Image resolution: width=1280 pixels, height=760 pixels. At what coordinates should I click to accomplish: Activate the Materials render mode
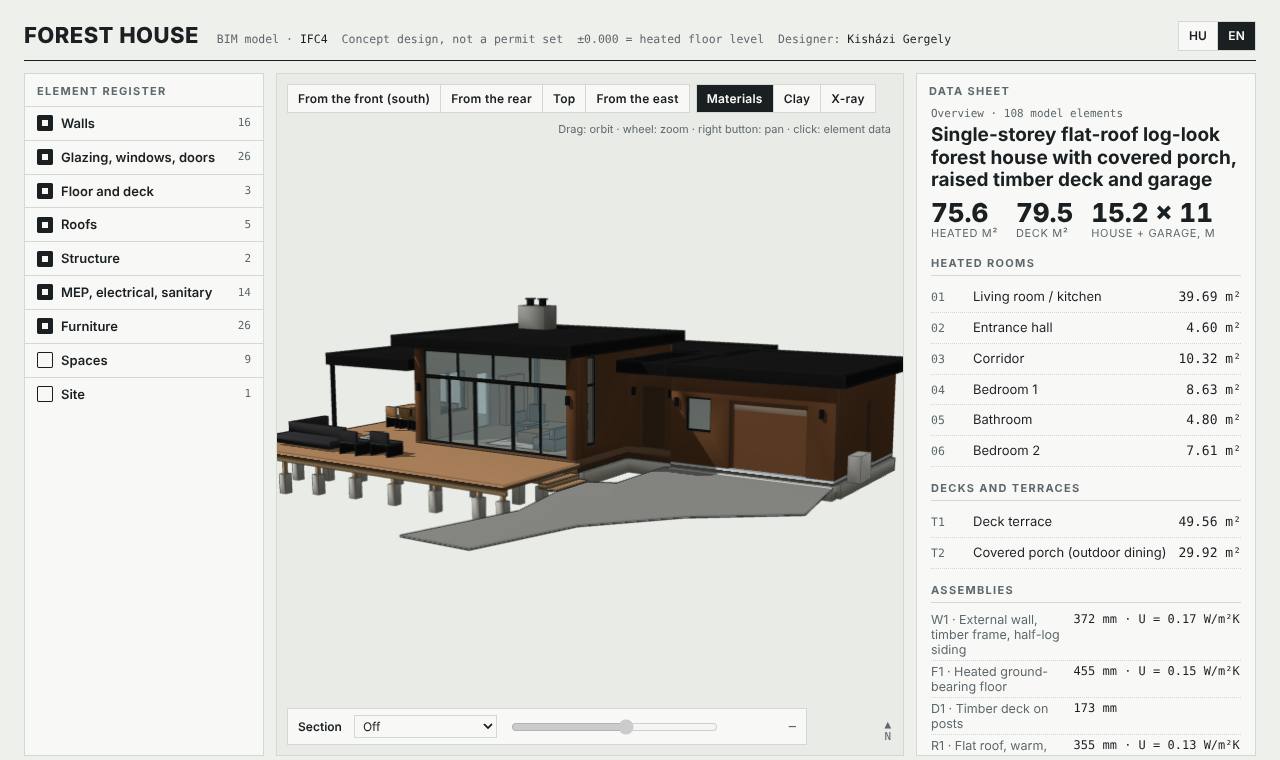point(734,99)
